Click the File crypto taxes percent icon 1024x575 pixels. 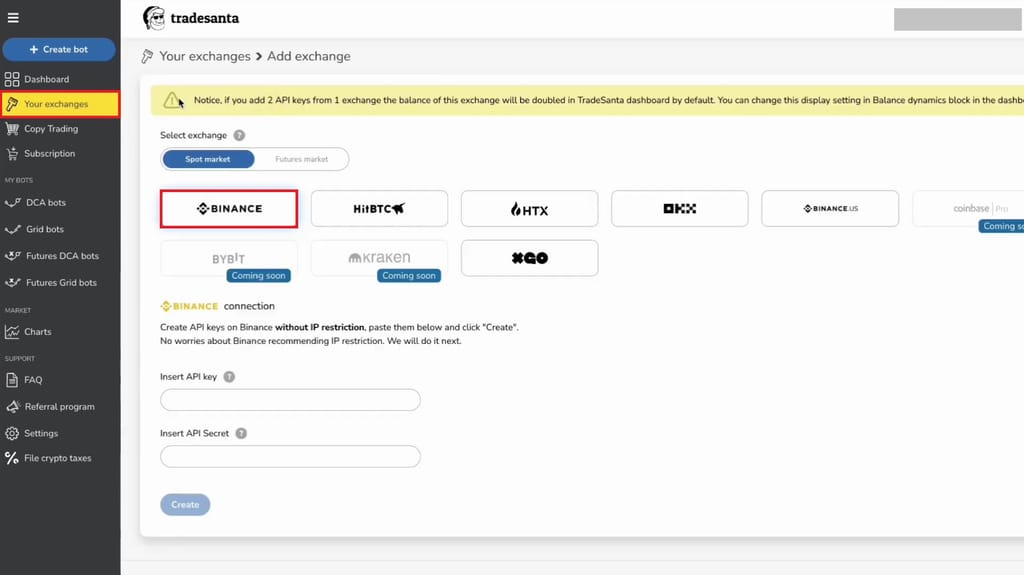[12, 458]
